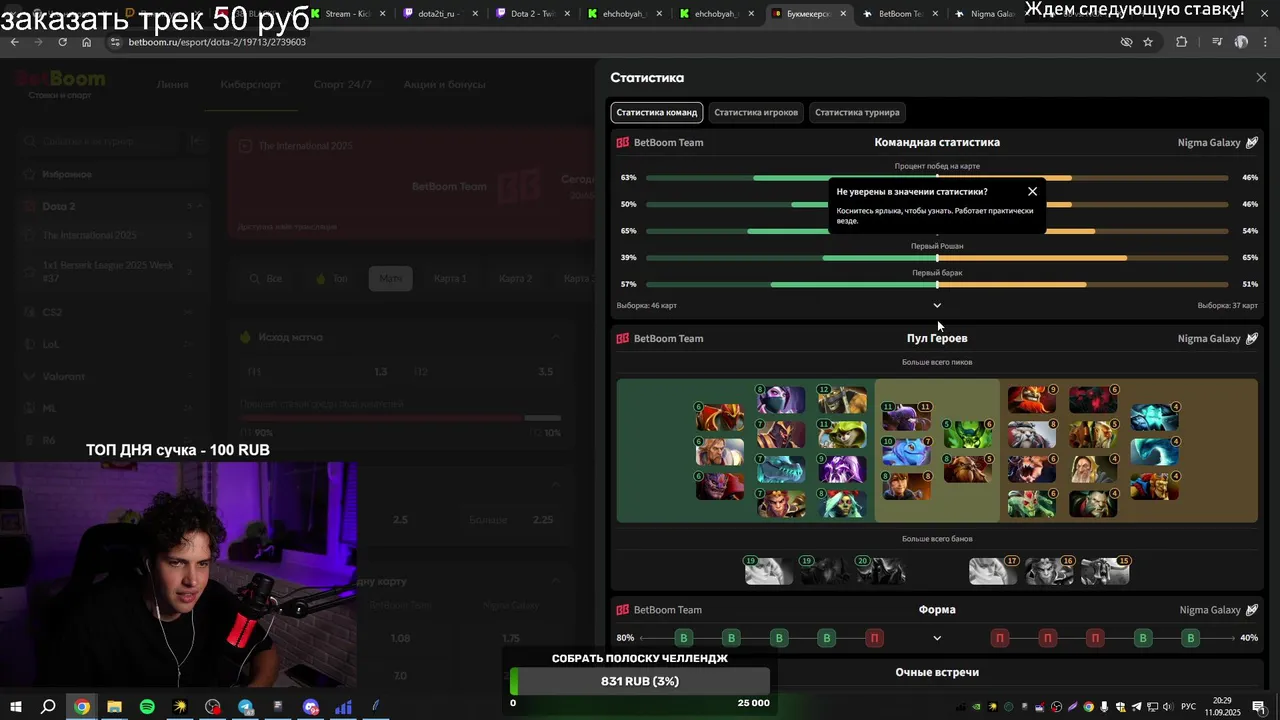Select shared Earthshaker portrait with 8 and 5
Screen dimensions: 1280x720
968,468
